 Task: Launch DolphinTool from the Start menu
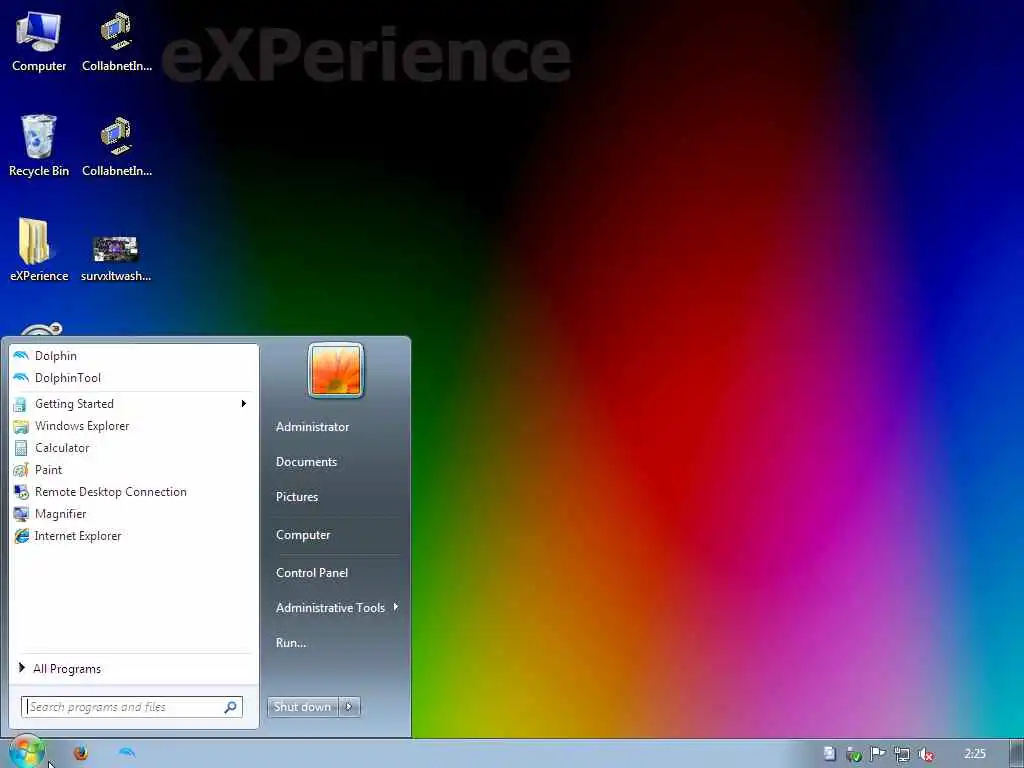(x=133, y=377)
